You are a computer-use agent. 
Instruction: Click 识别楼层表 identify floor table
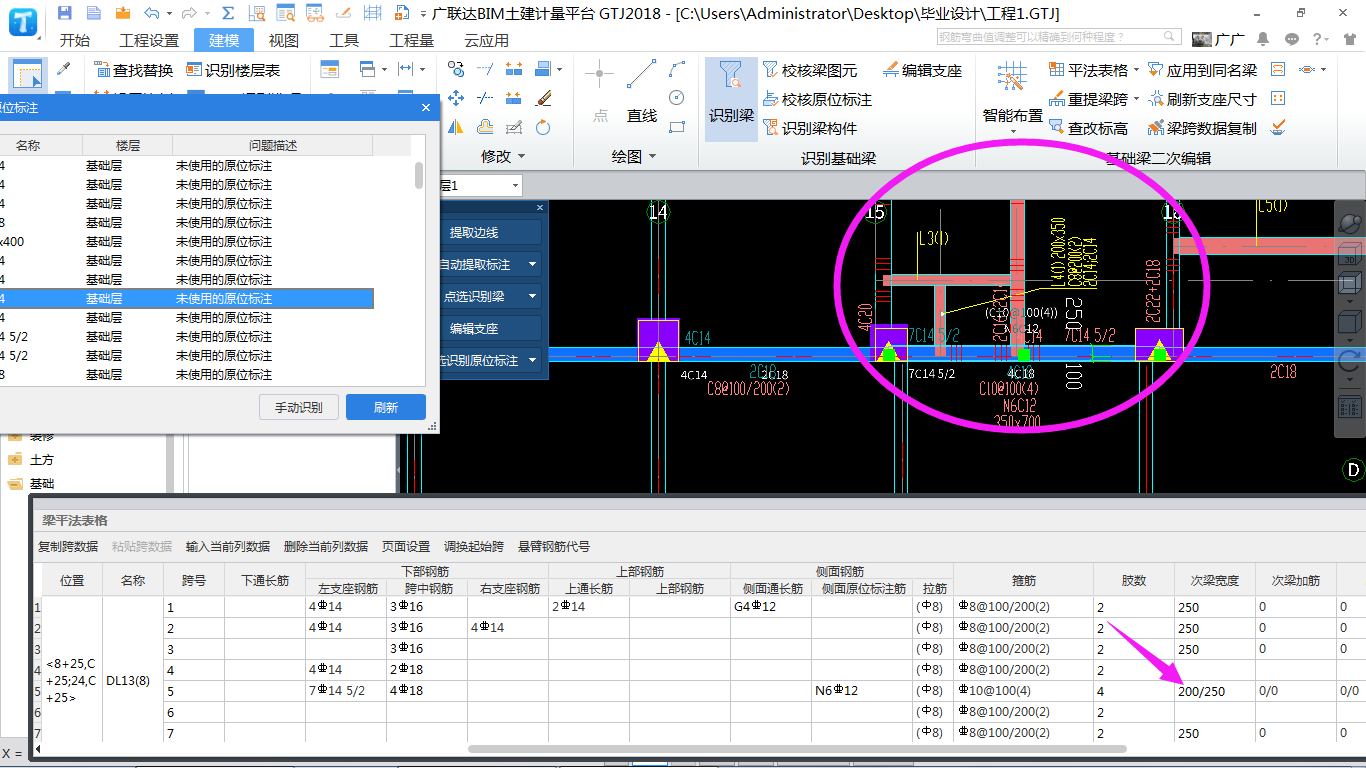233,70
